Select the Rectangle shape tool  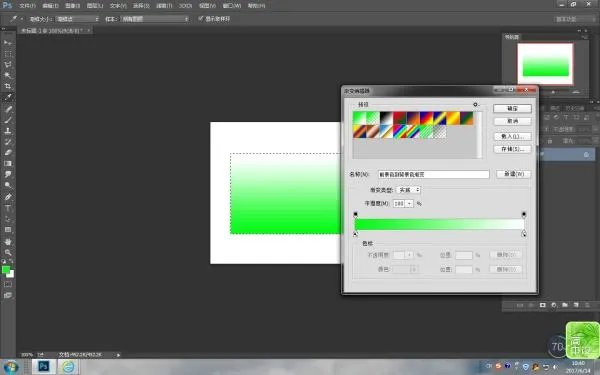point(8,230)
